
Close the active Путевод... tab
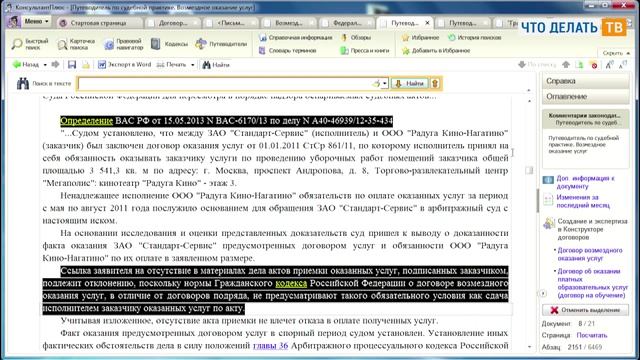[427, 23]
